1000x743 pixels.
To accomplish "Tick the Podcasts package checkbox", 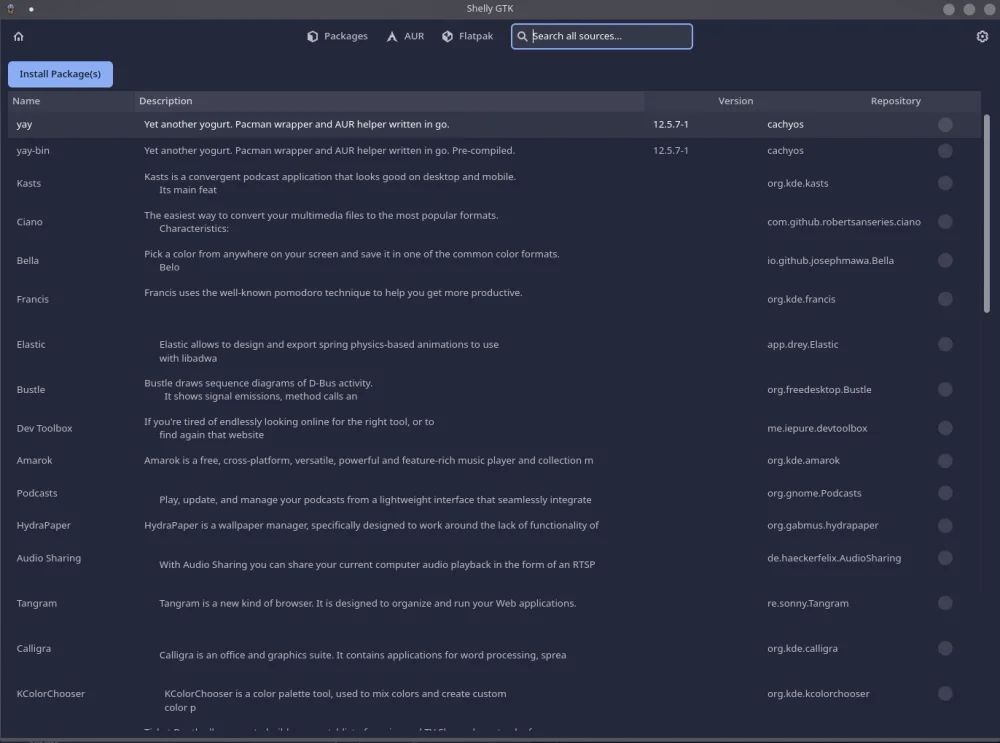I will 945,493.
